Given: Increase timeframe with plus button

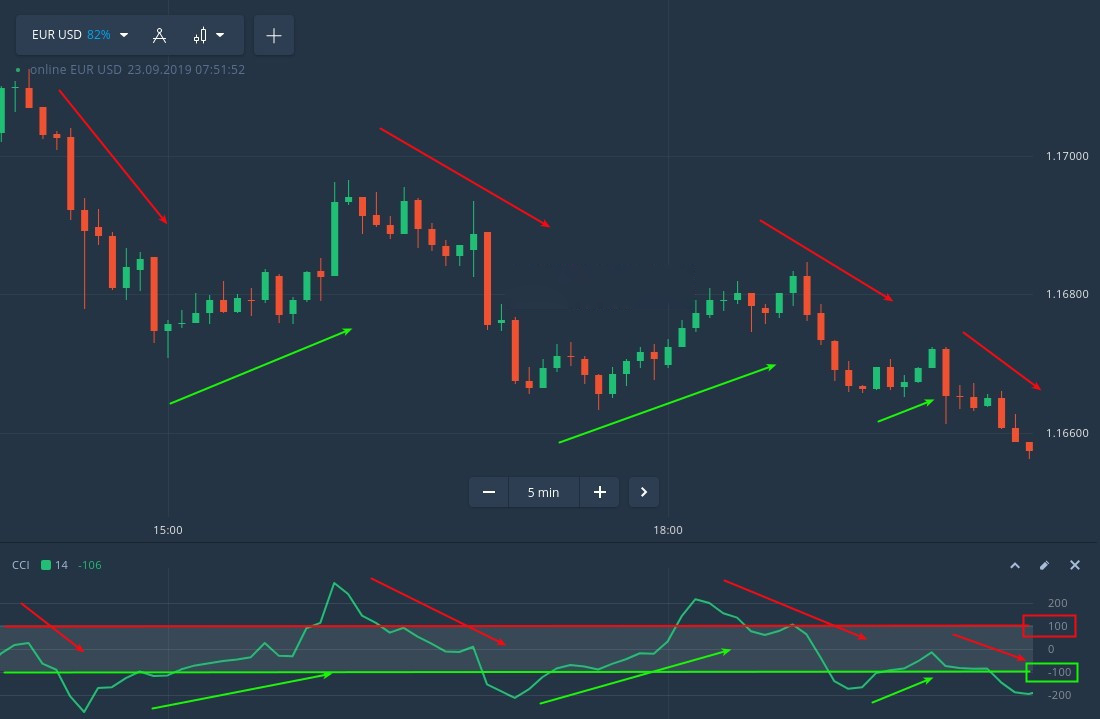Looking at the screenshot, I should point(600,492).
